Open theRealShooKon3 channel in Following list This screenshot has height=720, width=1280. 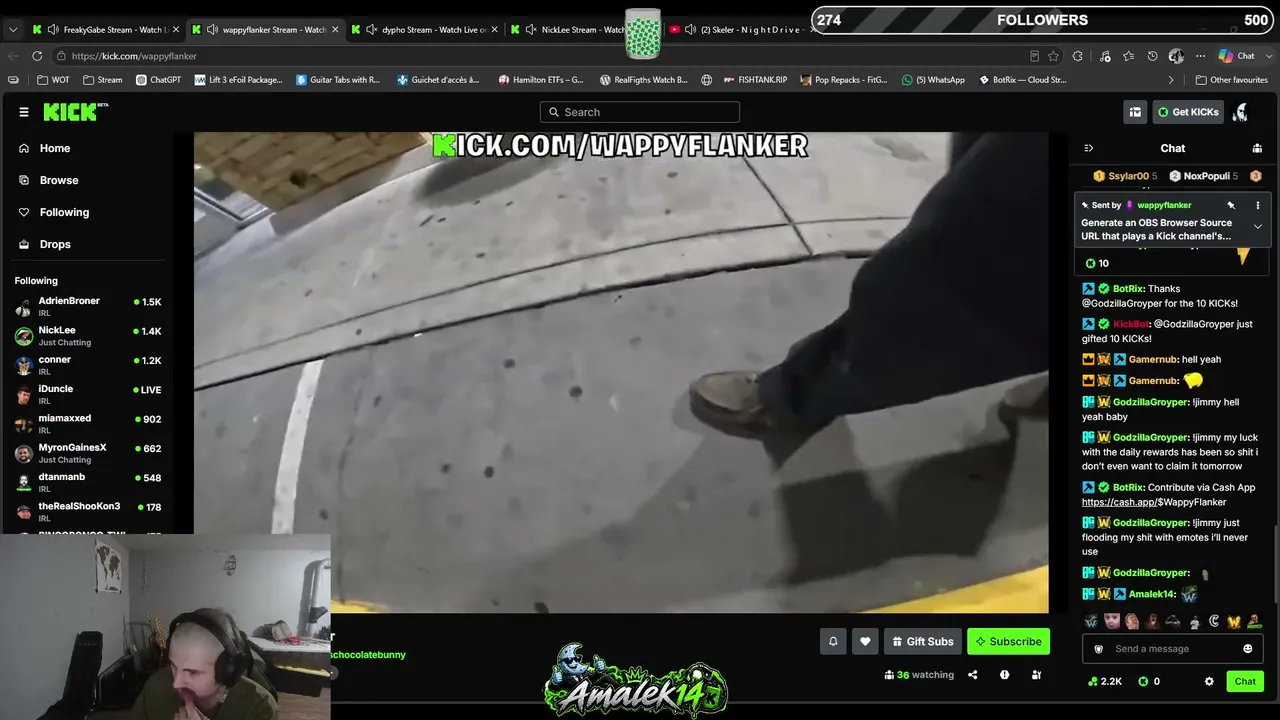(x=88, y=512)
